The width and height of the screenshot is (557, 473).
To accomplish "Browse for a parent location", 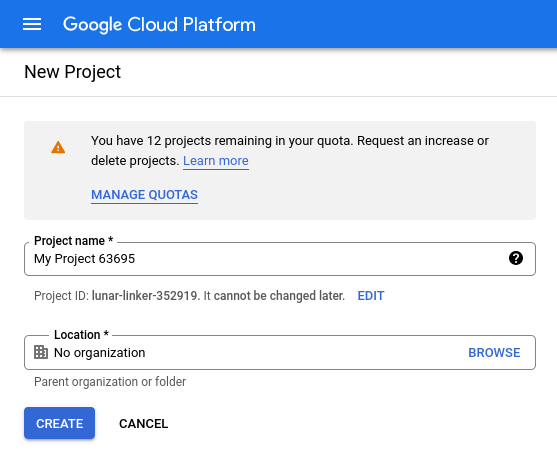I will pos(494,353).
